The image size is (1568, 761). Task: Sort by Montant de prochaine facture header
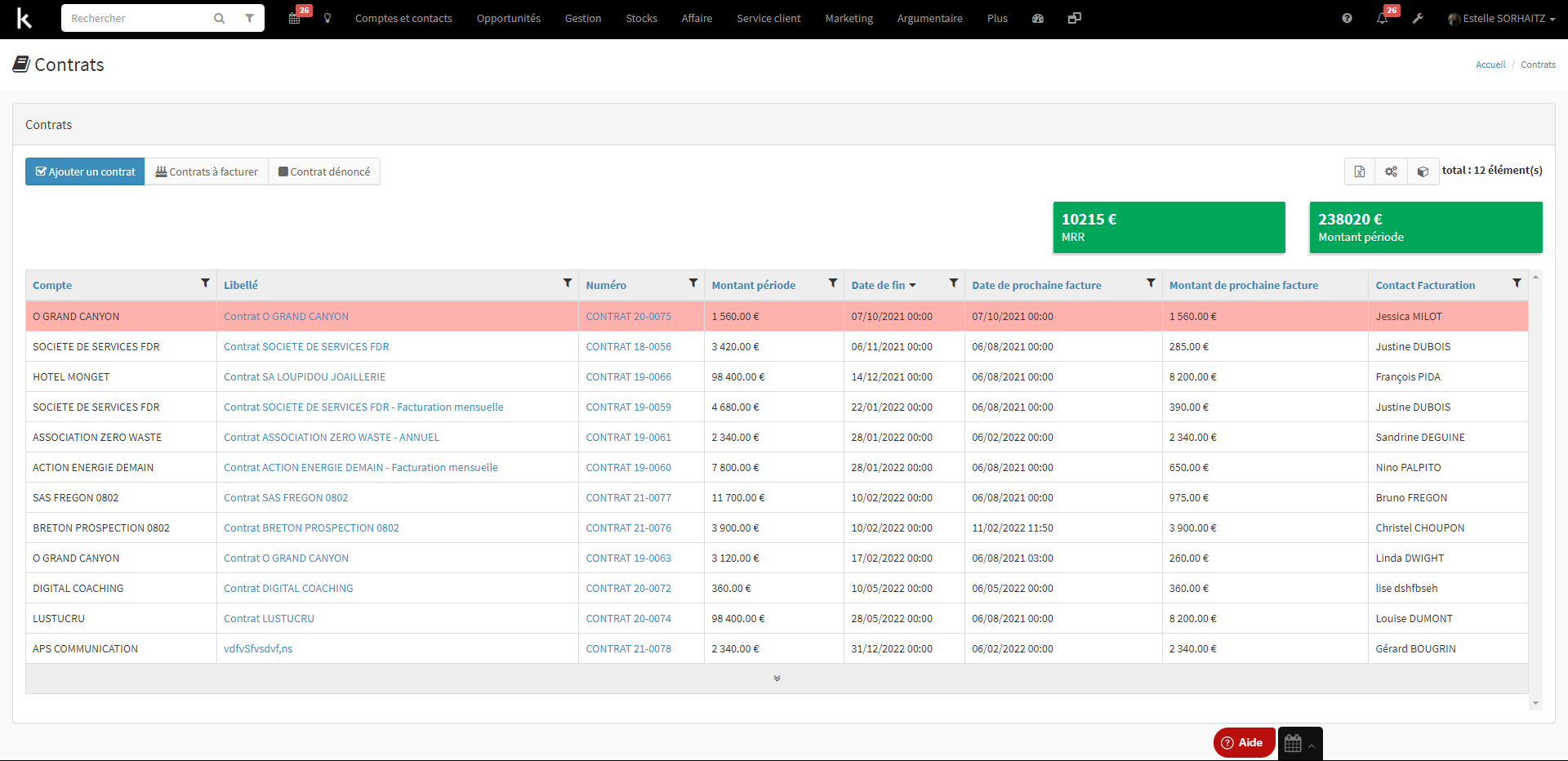pos(1243,285)
